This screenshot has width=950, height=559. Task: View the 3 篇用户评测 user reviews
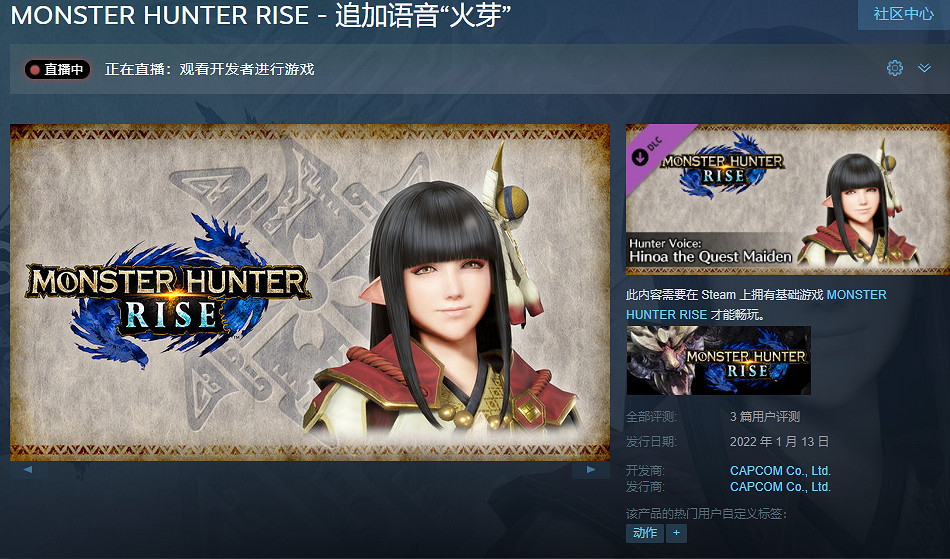(x=765, y=417)
